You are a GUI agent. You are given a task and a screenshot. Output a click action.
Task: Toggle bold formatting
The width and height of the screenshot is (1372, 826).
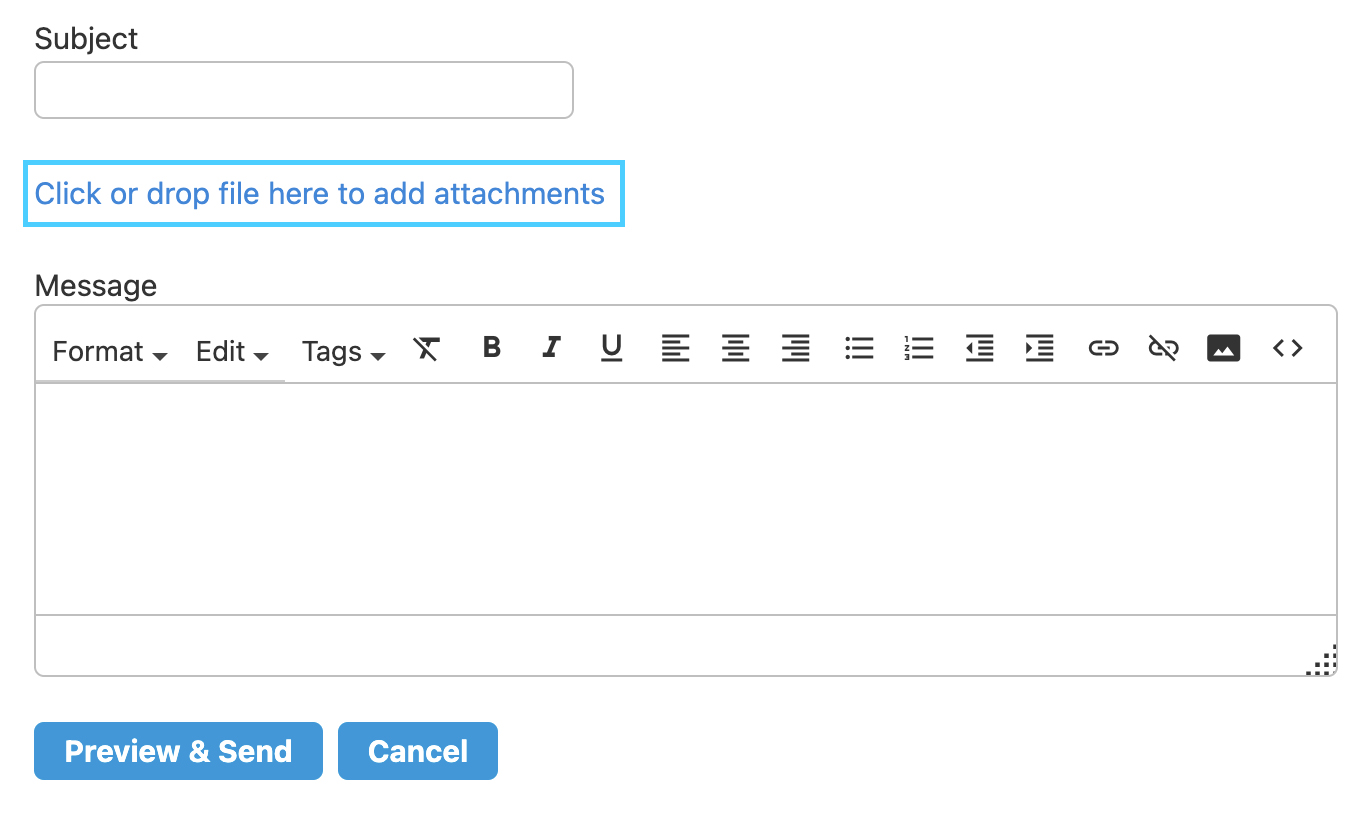(491, 347)
